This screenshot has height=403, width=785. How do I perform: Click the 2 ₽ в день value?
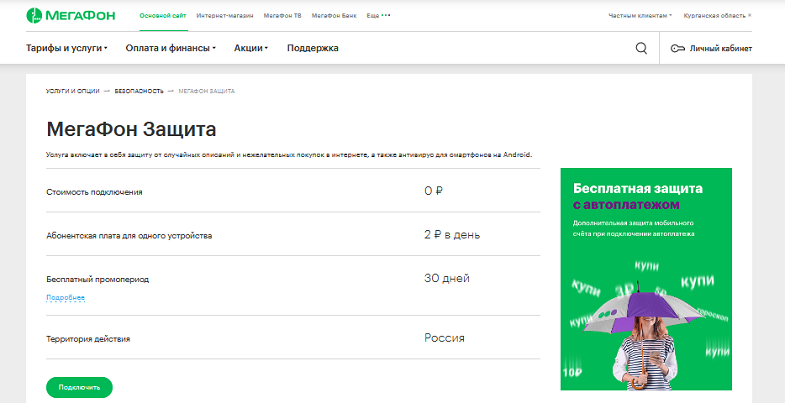tap(452, 234)
